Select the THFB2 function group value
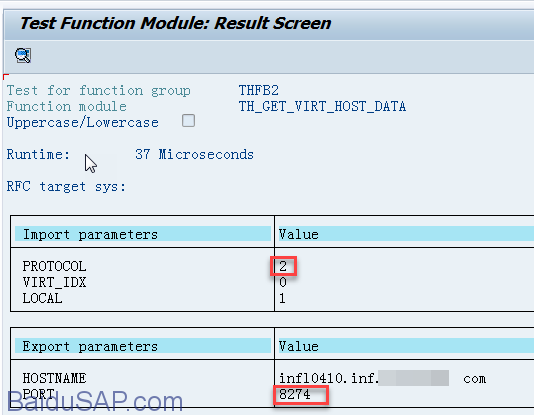This screenshot has height=415, width=534. [258, 91]
